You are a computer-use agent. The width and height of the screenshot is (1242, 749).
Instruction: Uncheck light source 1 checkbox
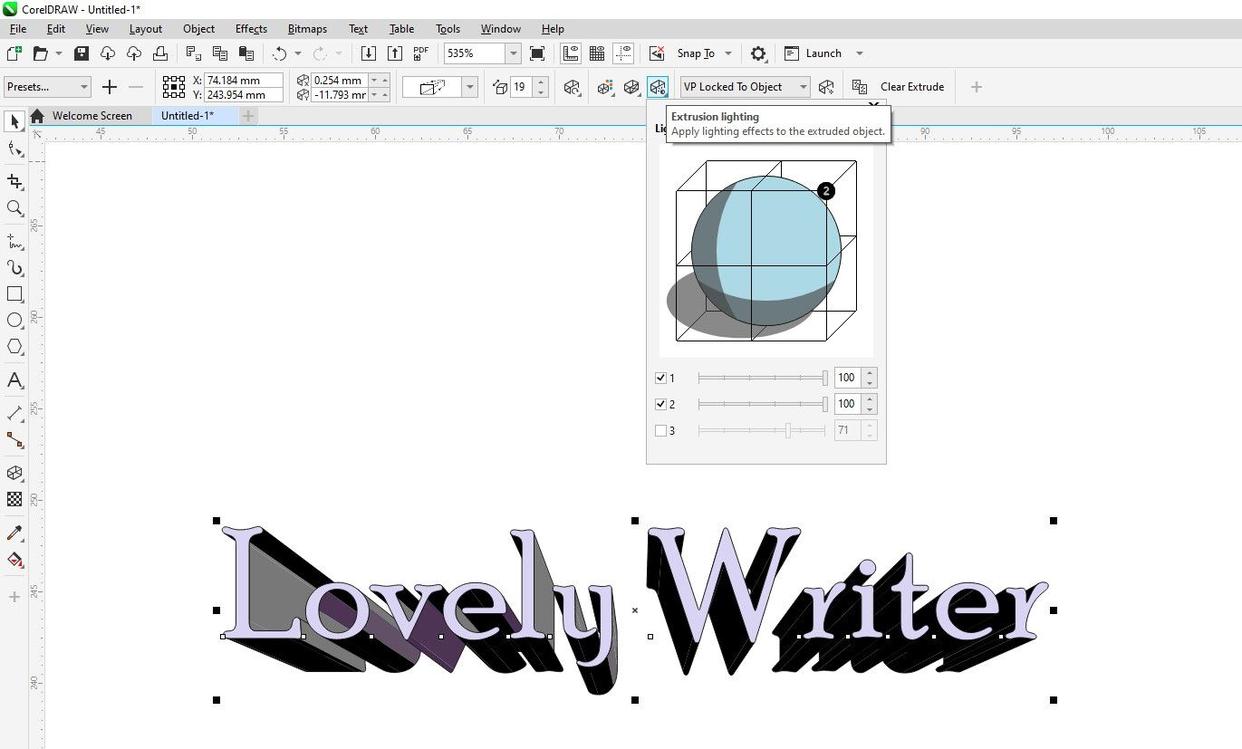point(660,378)
